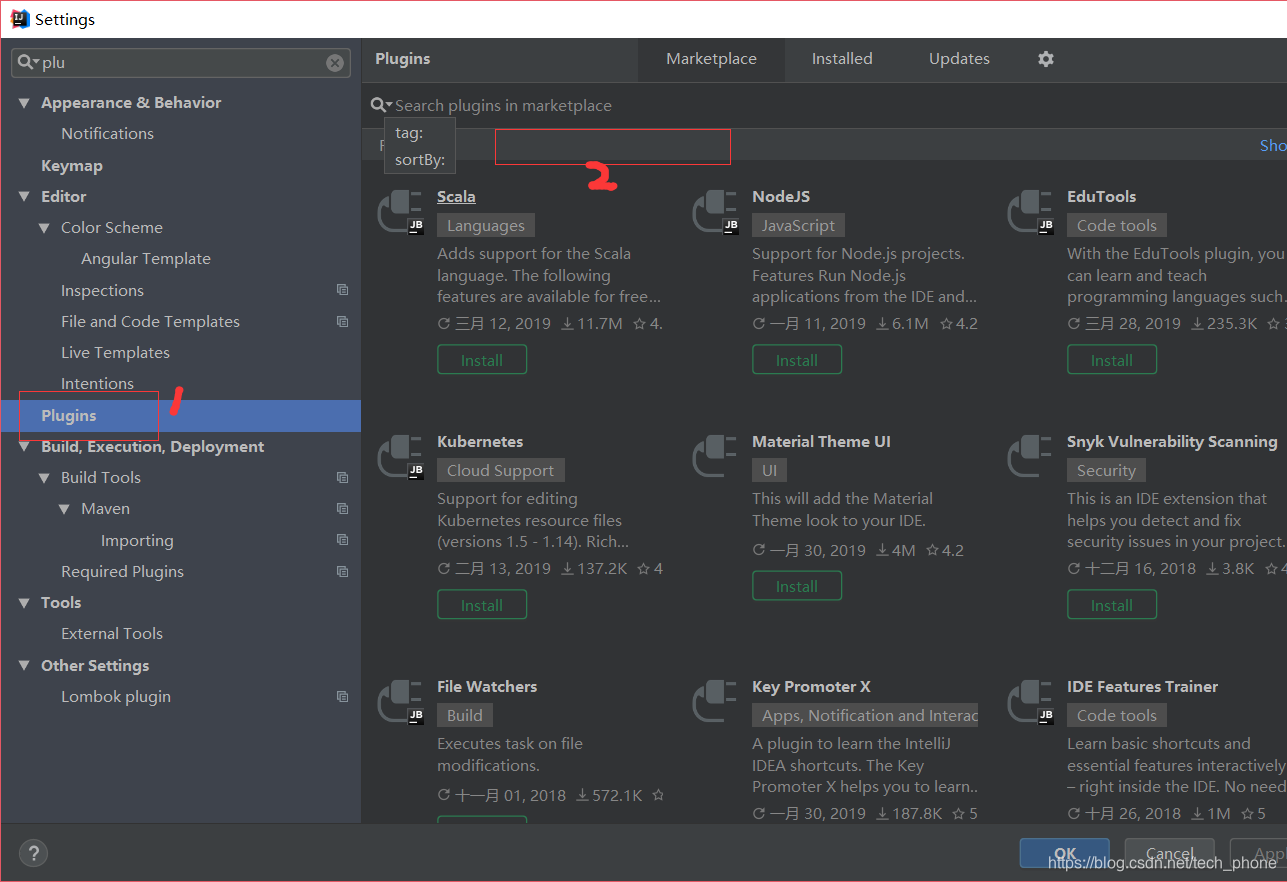The width and height of the screenshot is (1287, 882).
Task: Open the Scala plugin title link
Action: tap(456, 197)
